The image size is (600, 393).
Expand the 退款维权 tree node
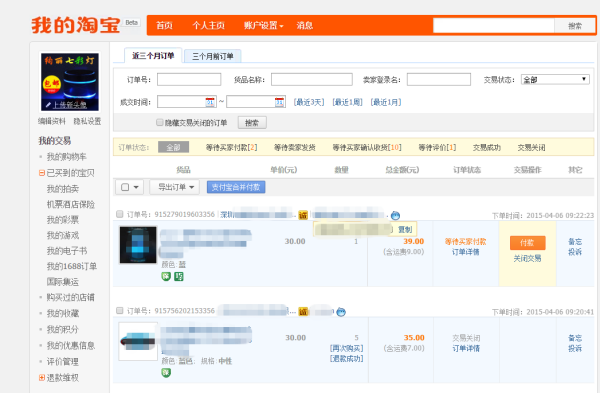point(42,378)
